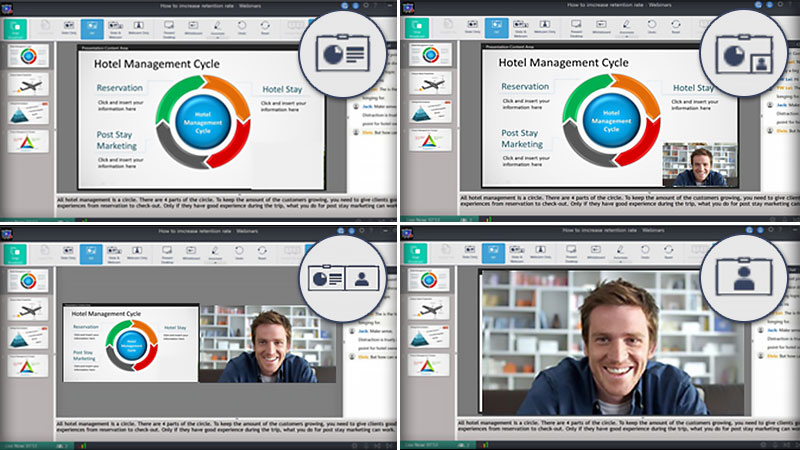Image resolution: width=800 pixels, height=450 pixels.
Task: Expand Annotate dropdown arrow in the slide-only layout window
Action: [x=218, y=37]
